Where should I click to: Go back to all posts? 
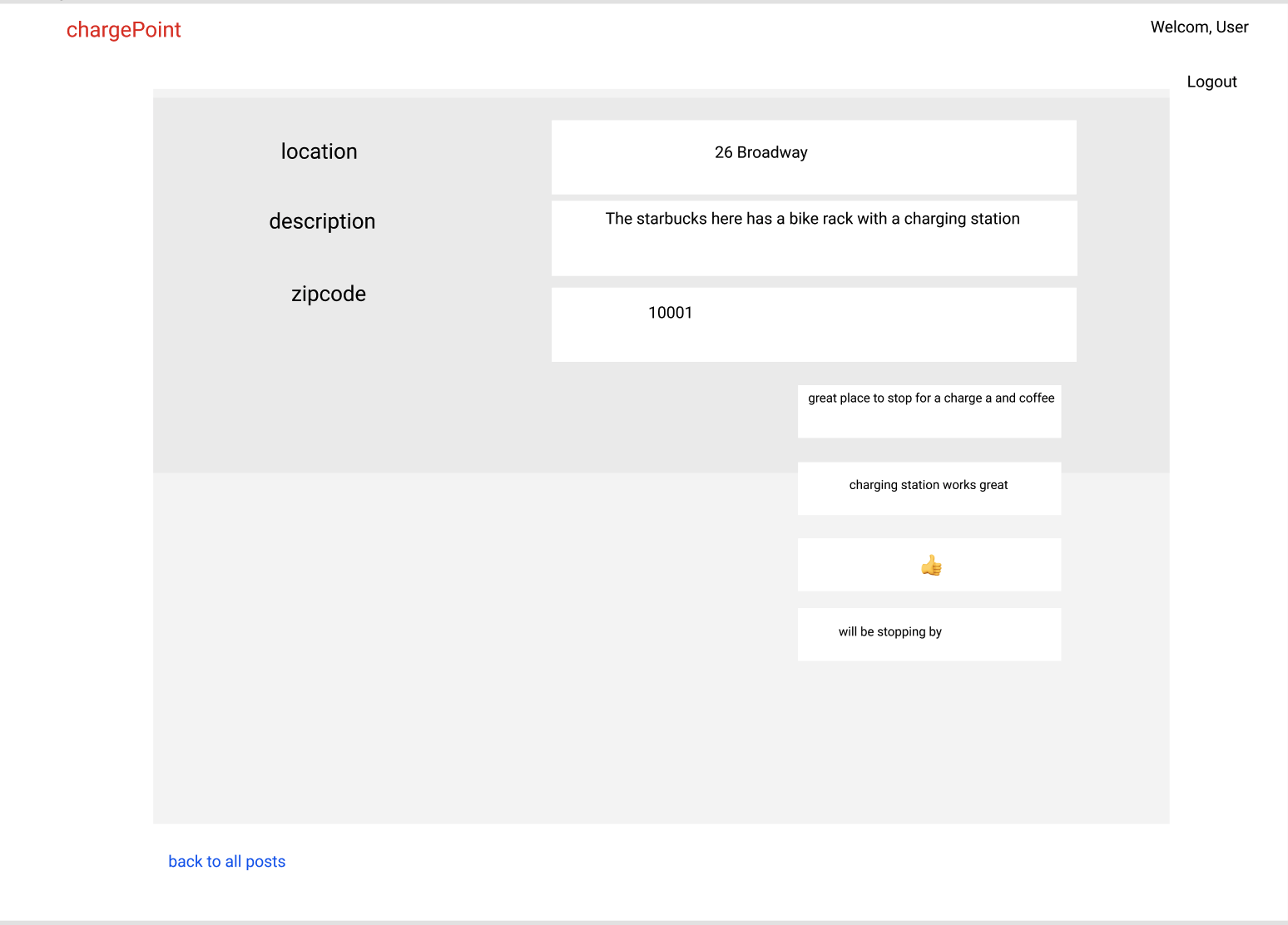226,862
